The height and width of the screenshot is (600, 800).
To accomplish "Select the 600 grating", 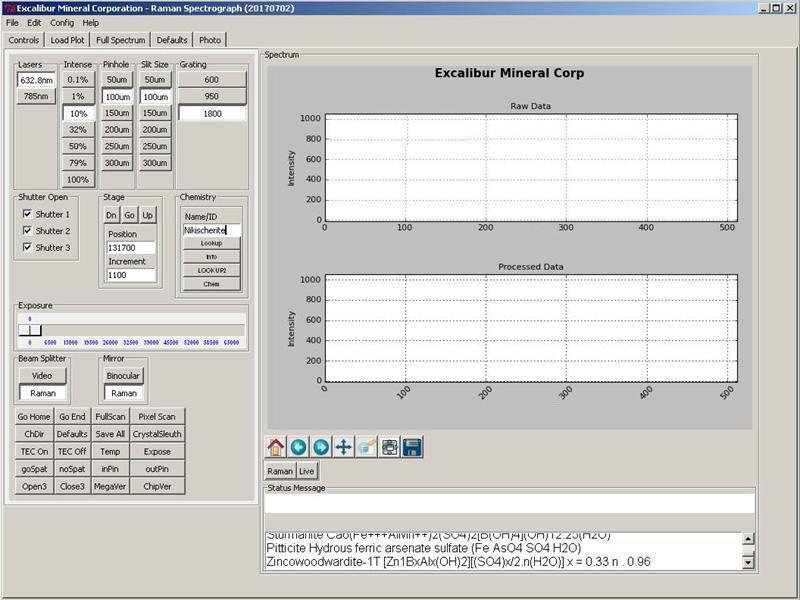I will (212, 80).
